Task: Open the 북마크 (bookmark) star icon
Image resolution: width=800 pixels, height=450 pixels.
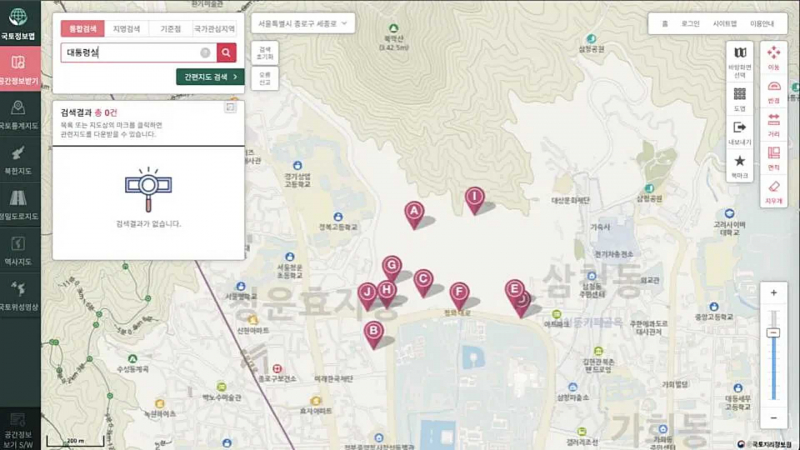Action: click(x=739, y=164)
